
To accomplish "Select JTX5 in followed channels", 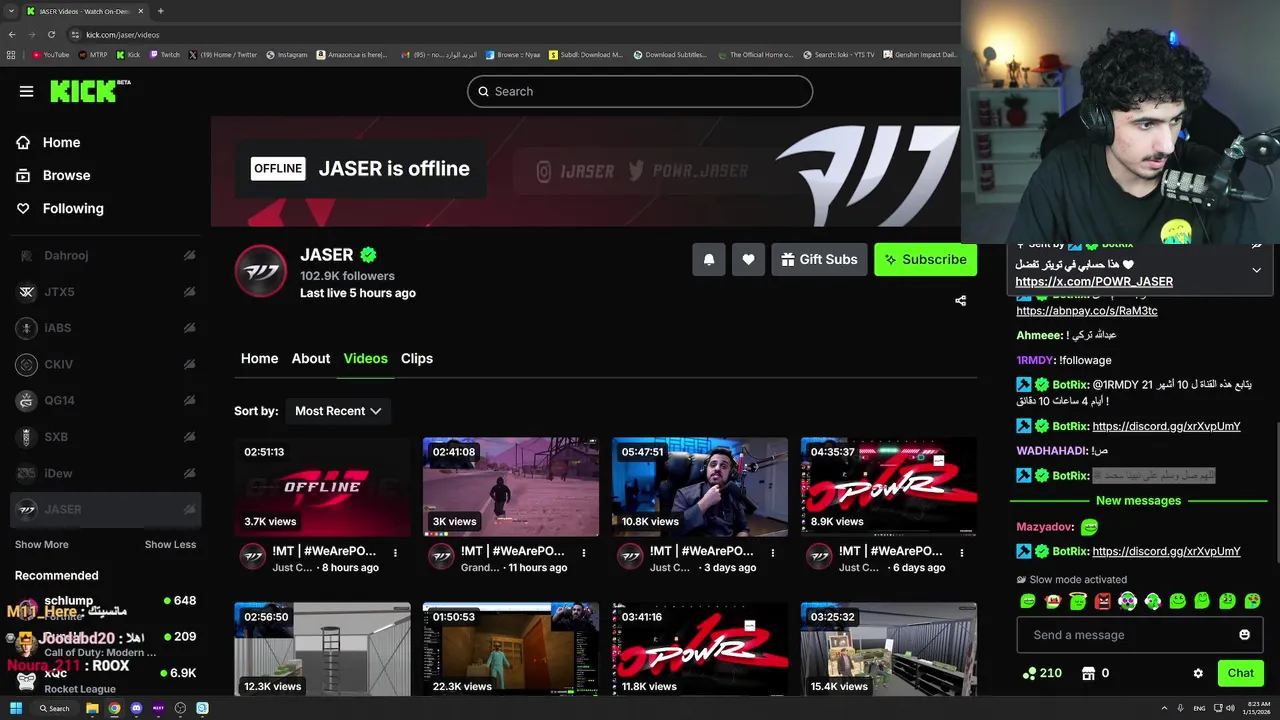I will (105, 292).
